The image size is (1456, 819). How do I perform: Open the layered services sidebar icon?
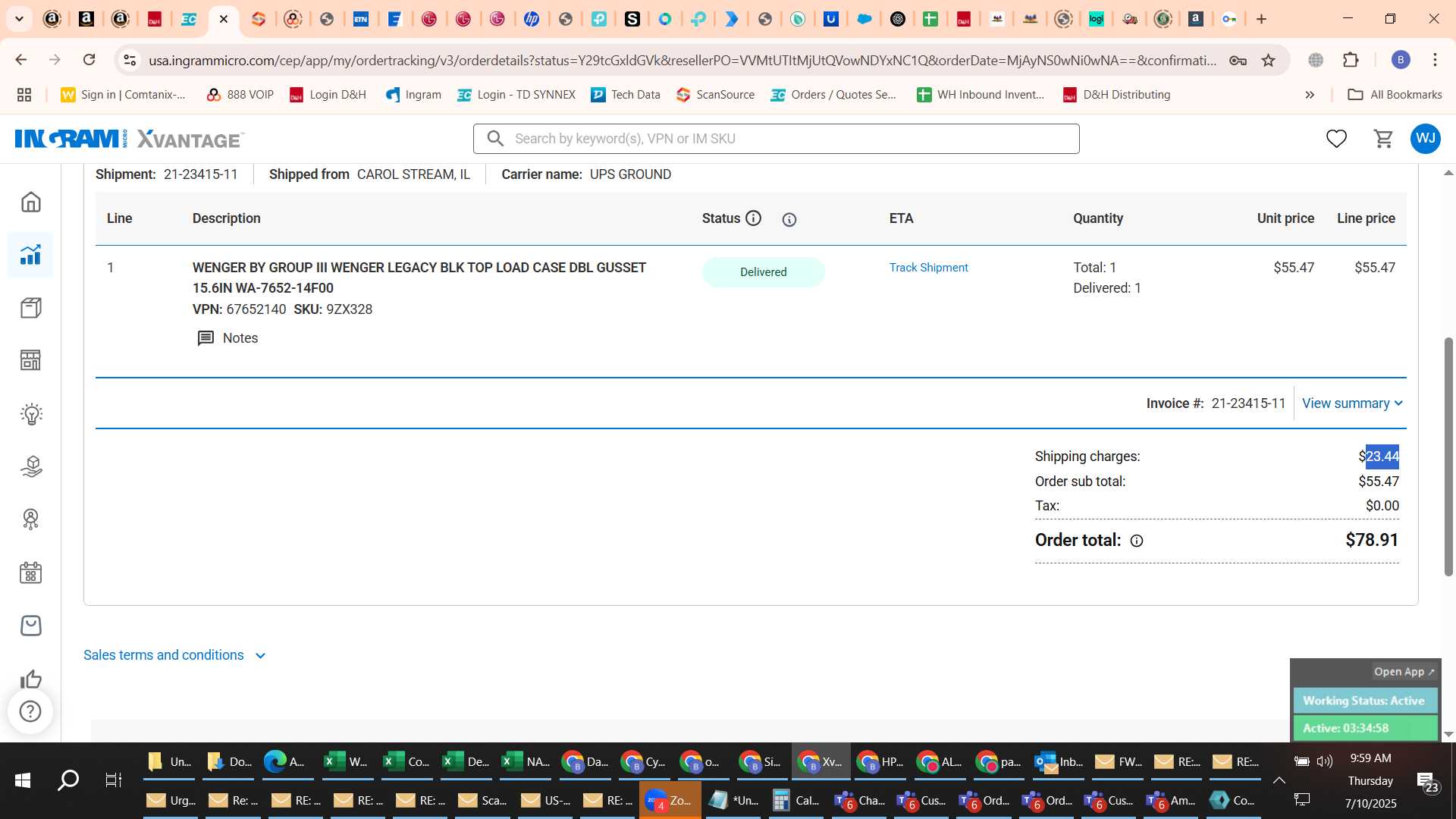30,466
